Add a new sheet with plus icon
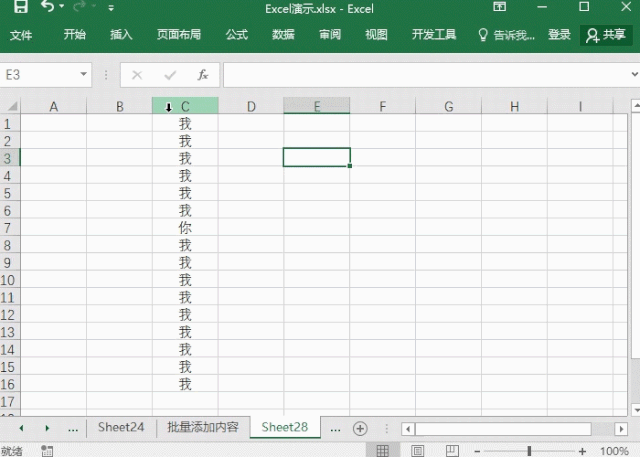Screen dimensions: 640x457 (x=360, y=428)
